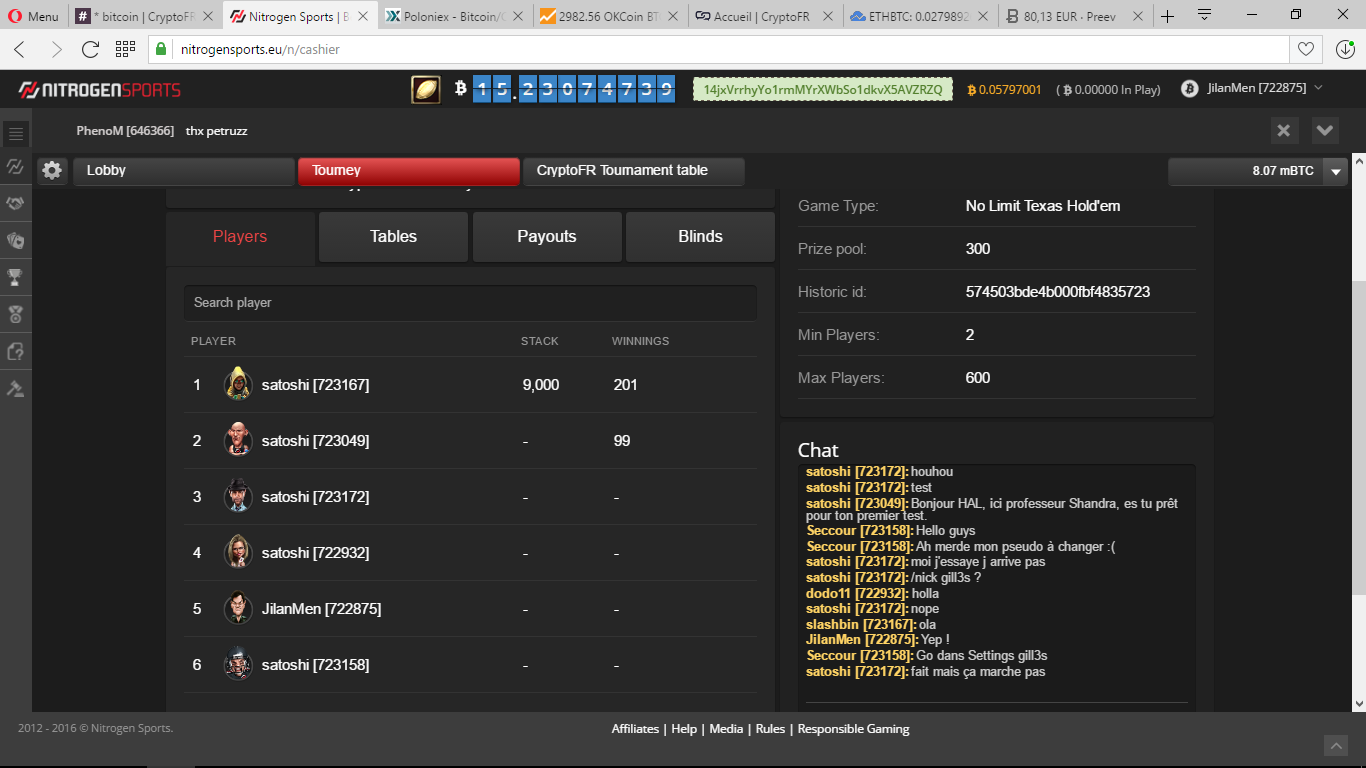Close the PhenoM chat message bar
Image resolution: width=1366 pixels, height=768 pixels.
[1285, 130]
